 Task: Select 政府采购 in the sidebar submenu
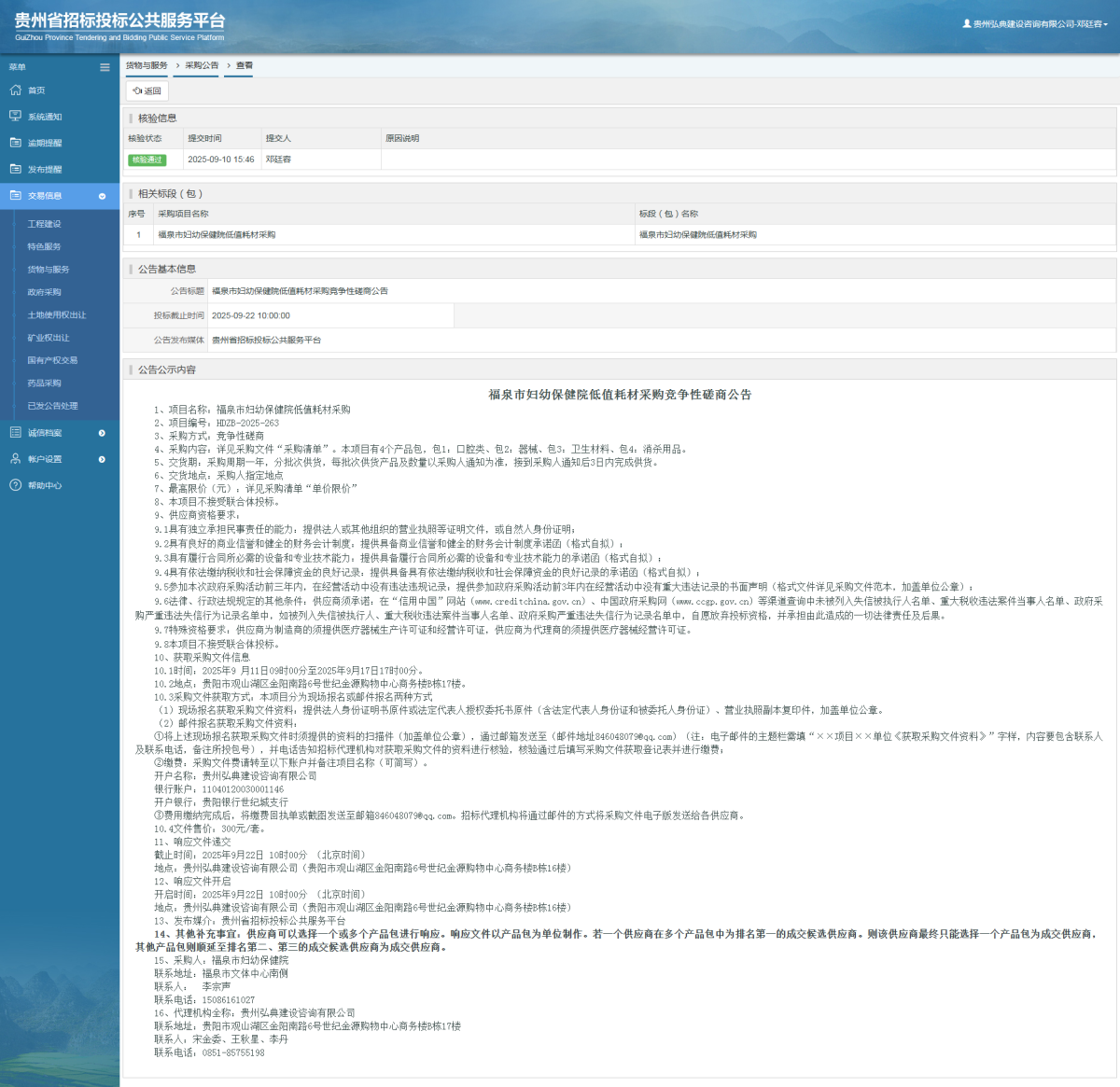(44, 292)
